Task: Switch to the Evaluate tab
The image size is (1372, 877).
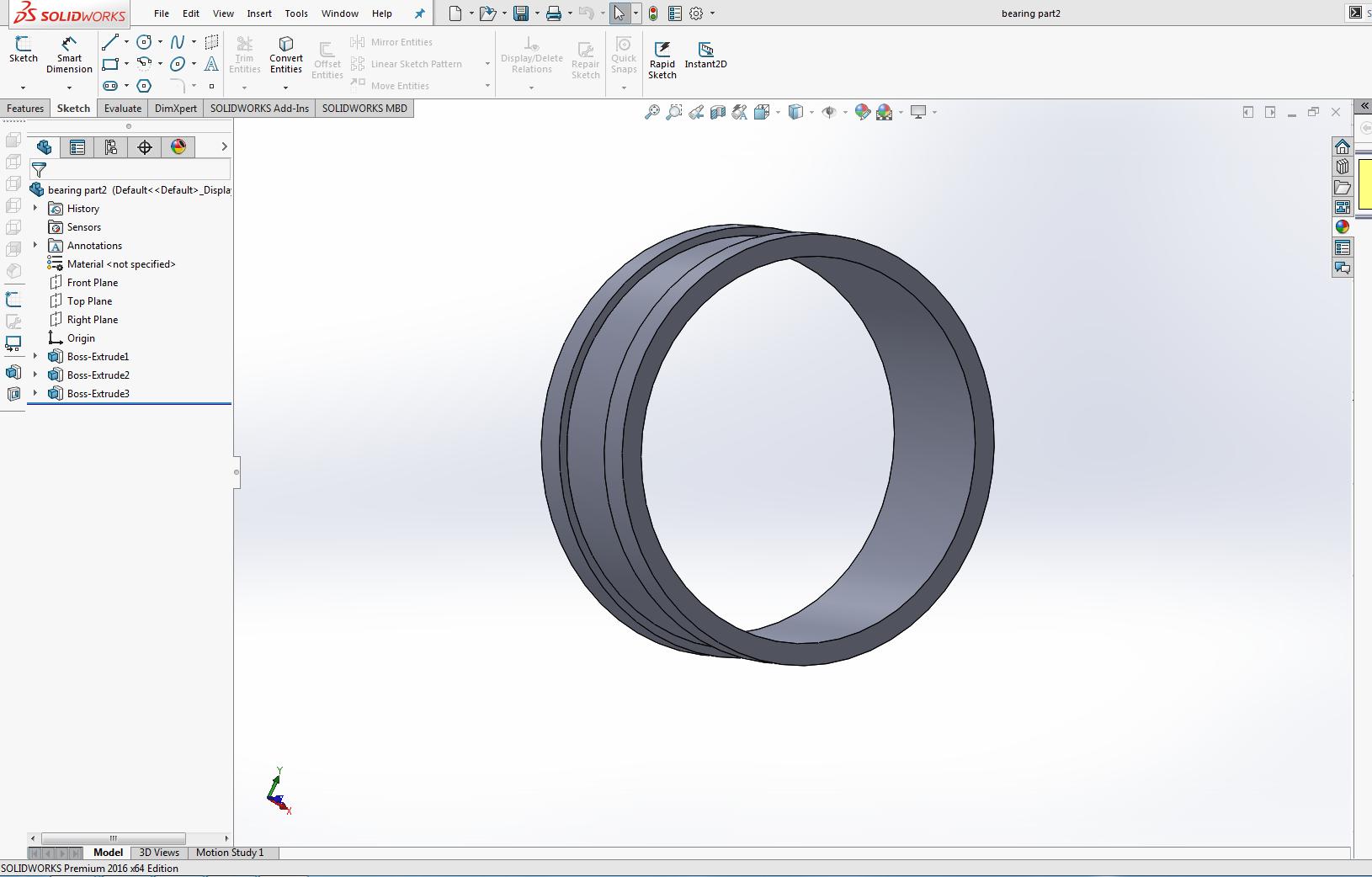Action: pyautogui.click(x=123, y=109)
